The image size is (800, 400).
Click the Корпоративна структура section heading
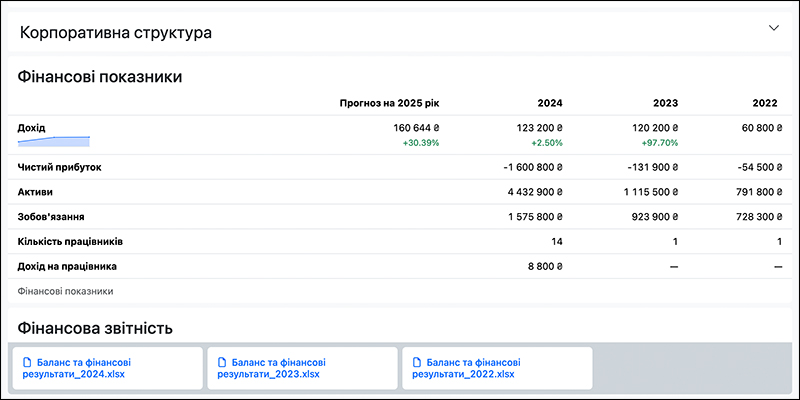point(115,32)
